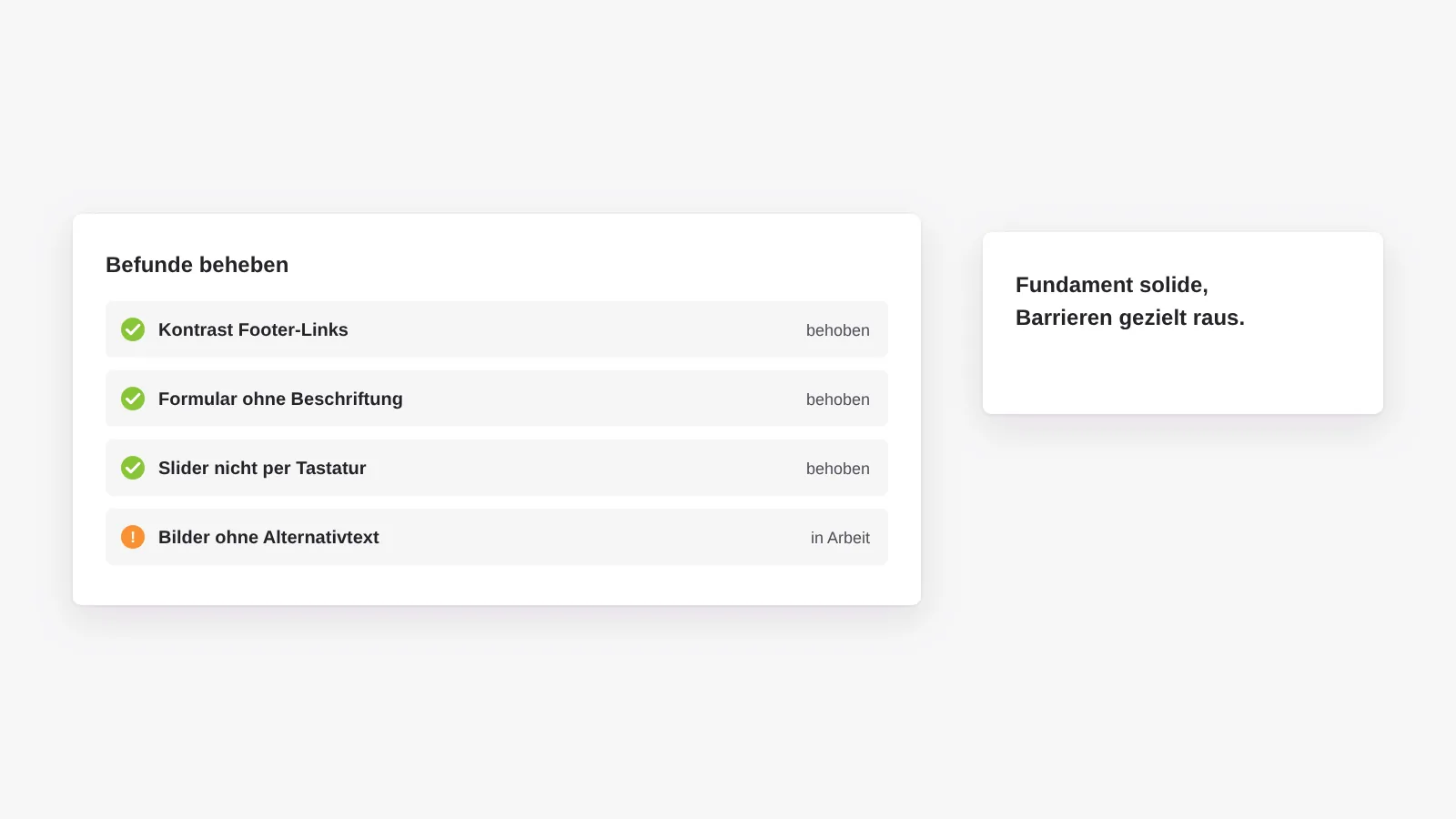
Task: Click the orange warning icon beside Bilder ohne Alternativtext
Action: 133,537
